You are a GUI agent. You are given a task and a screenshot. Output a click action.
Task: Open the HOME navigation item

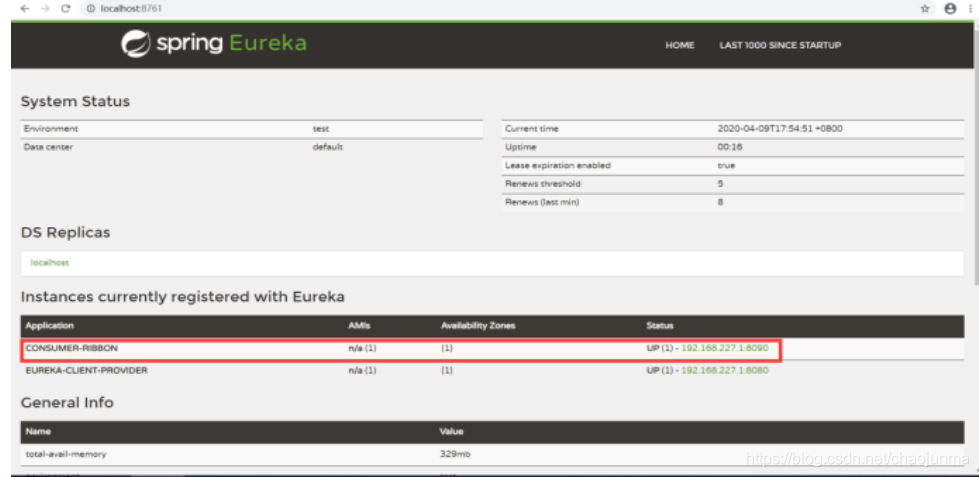[x=680, y=46]
